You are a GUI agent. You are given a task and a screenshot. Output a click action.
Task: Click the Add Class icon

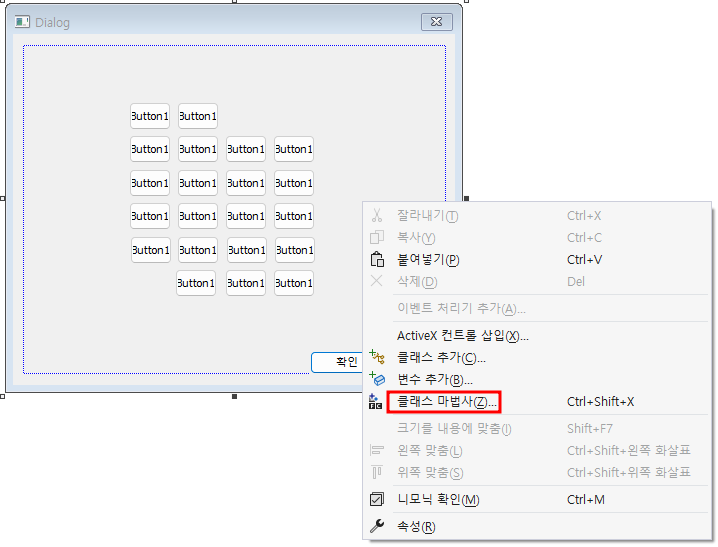[x=377, y=357]
